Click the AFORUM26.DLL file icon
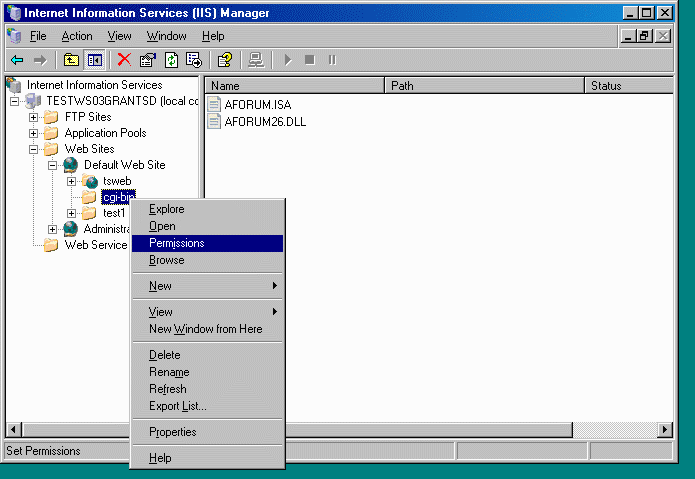The width and height of the screenshot is (695, 479). [x=214, y=121]
